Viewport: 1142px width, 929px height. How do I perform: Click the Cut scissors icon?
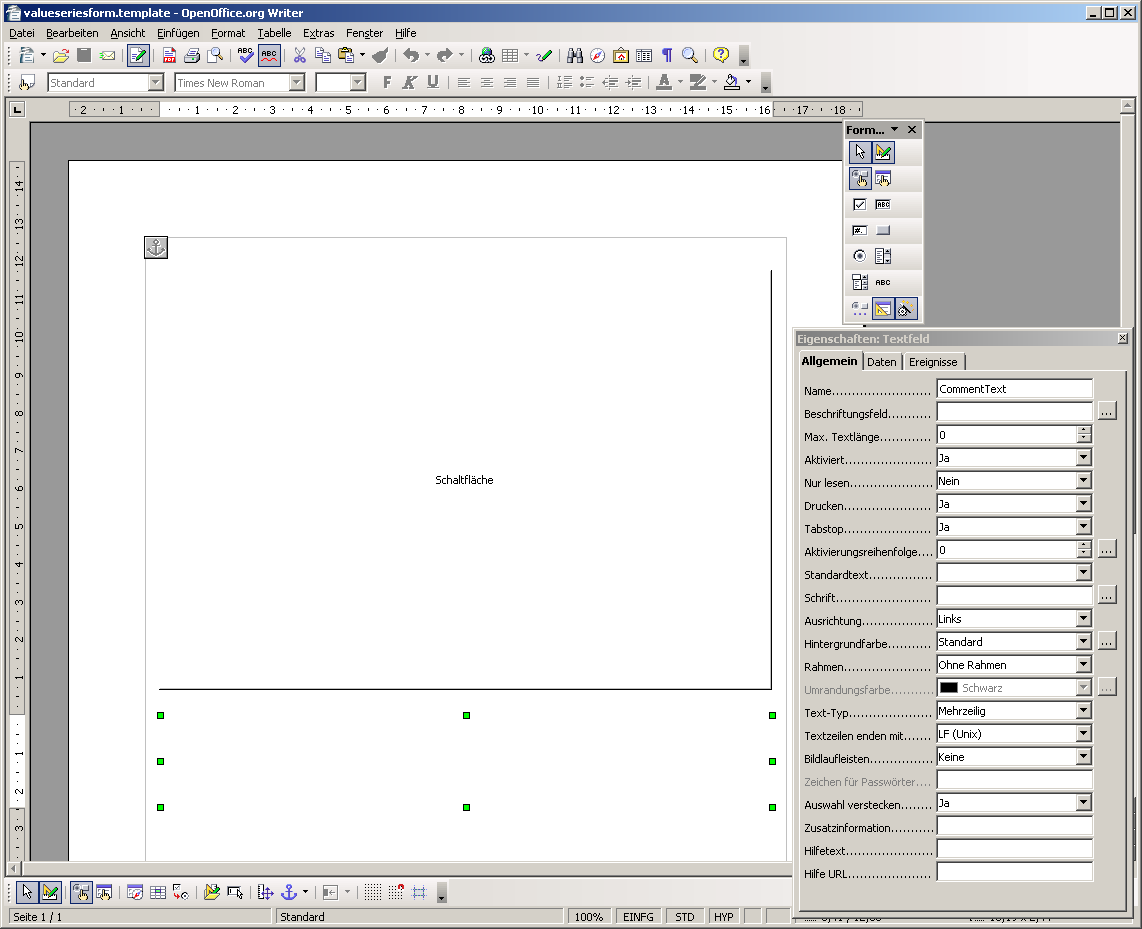coord(299,56)
